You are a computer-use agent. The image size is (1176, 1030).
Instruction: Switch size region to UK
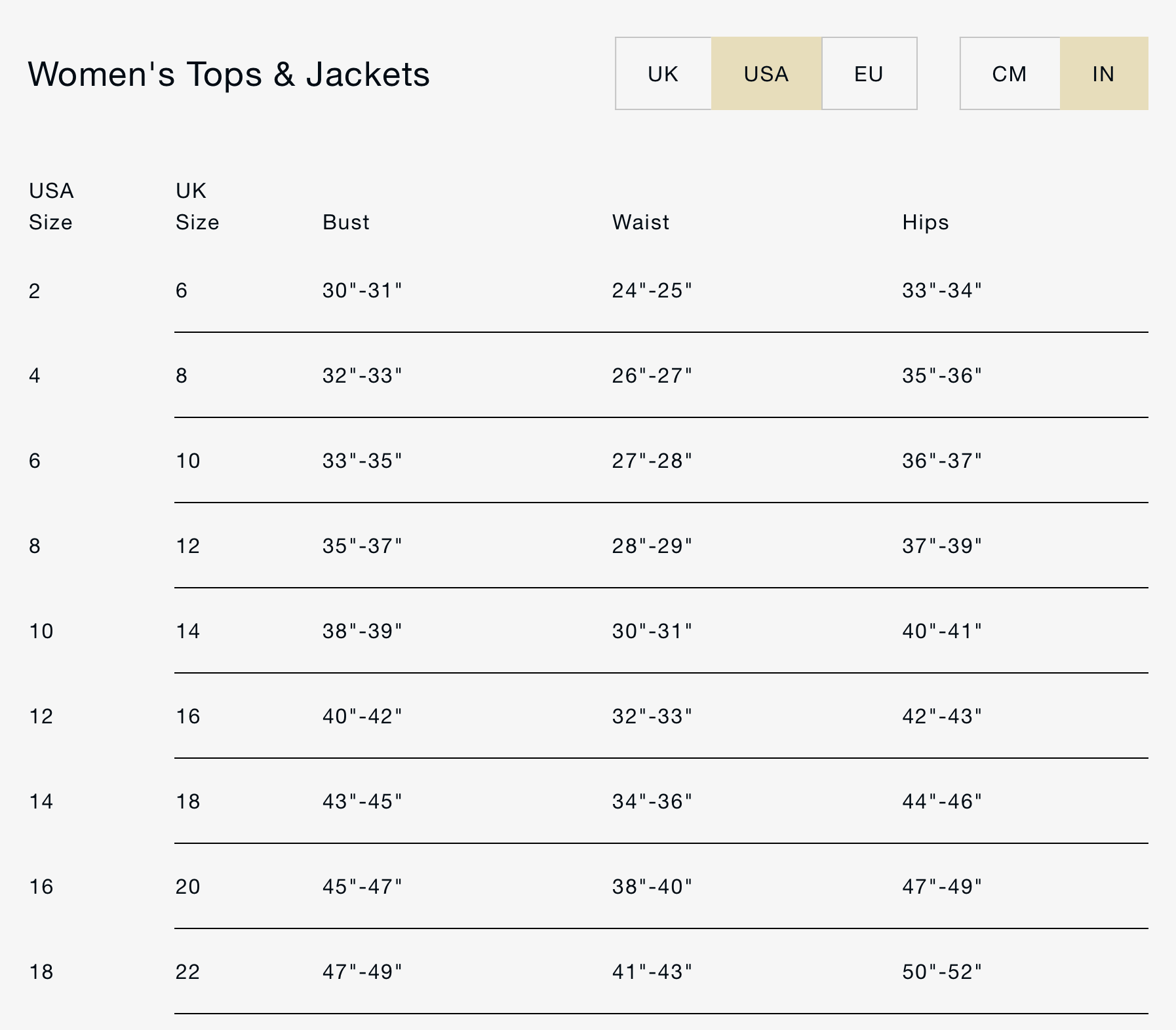point(663,73)
